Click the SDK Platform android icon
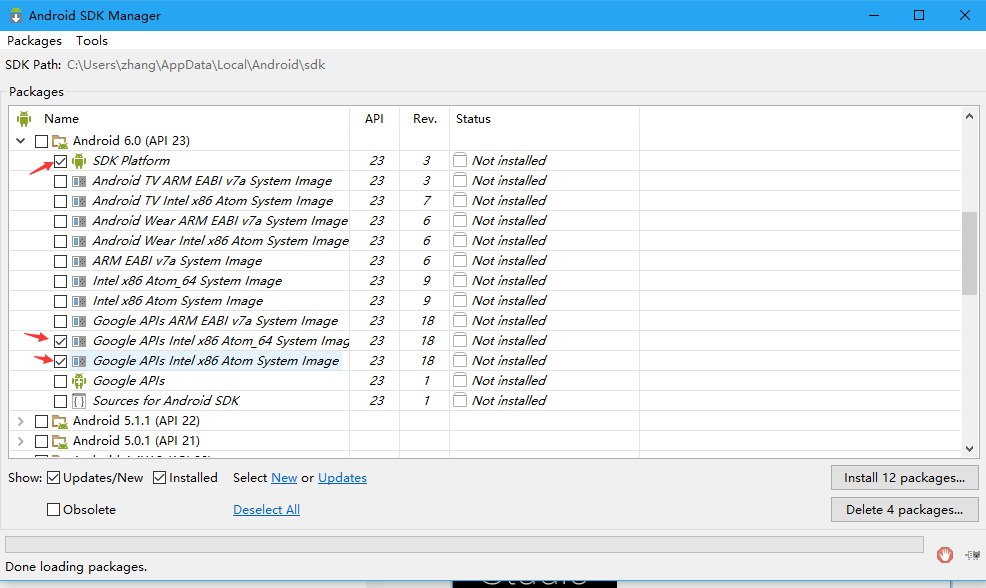The height and width of the screenshot is (588, 986). point(79,161)
